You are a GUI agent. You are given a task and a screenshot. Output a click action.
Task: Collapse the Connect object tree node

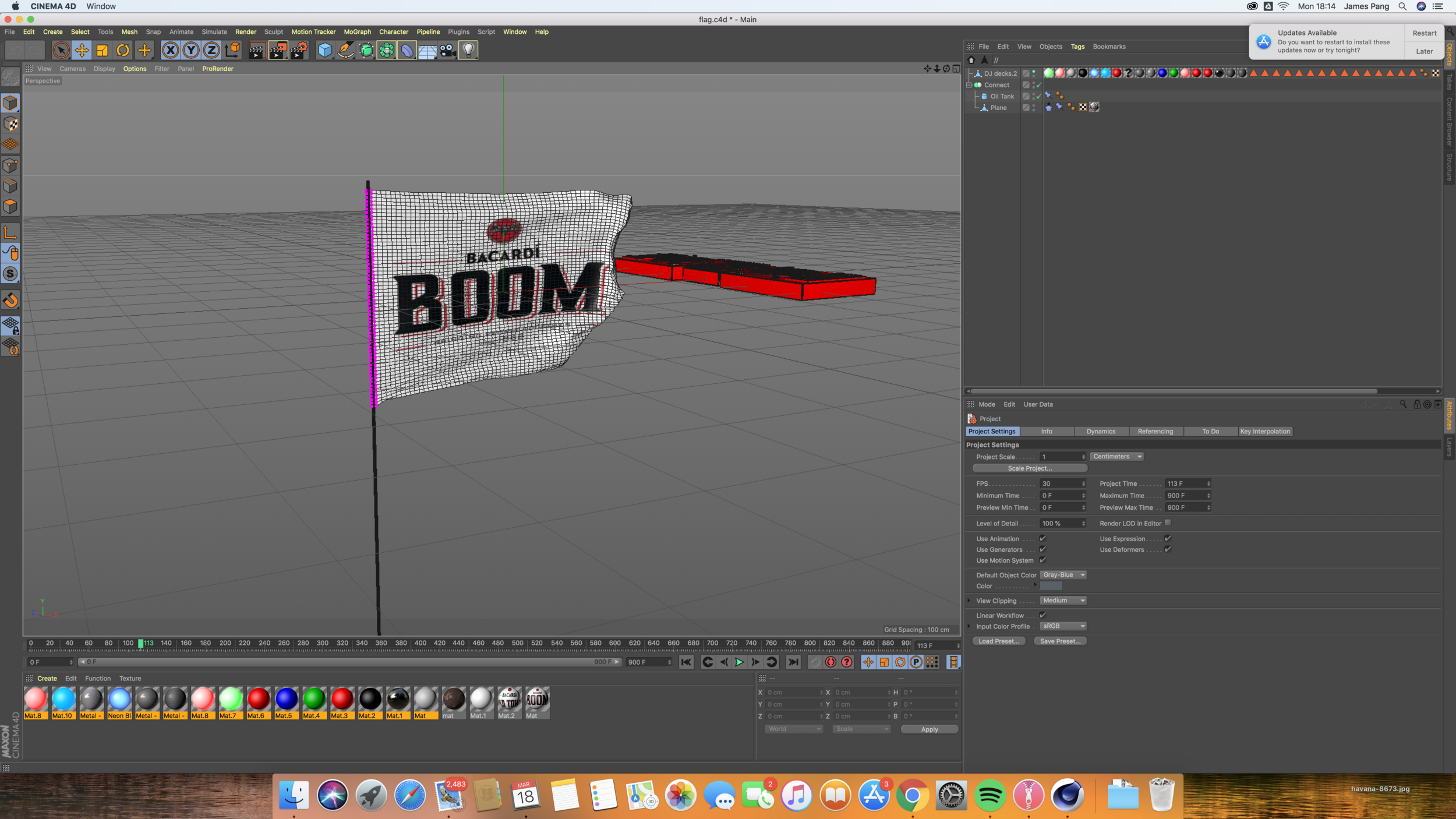click(970, 85)
